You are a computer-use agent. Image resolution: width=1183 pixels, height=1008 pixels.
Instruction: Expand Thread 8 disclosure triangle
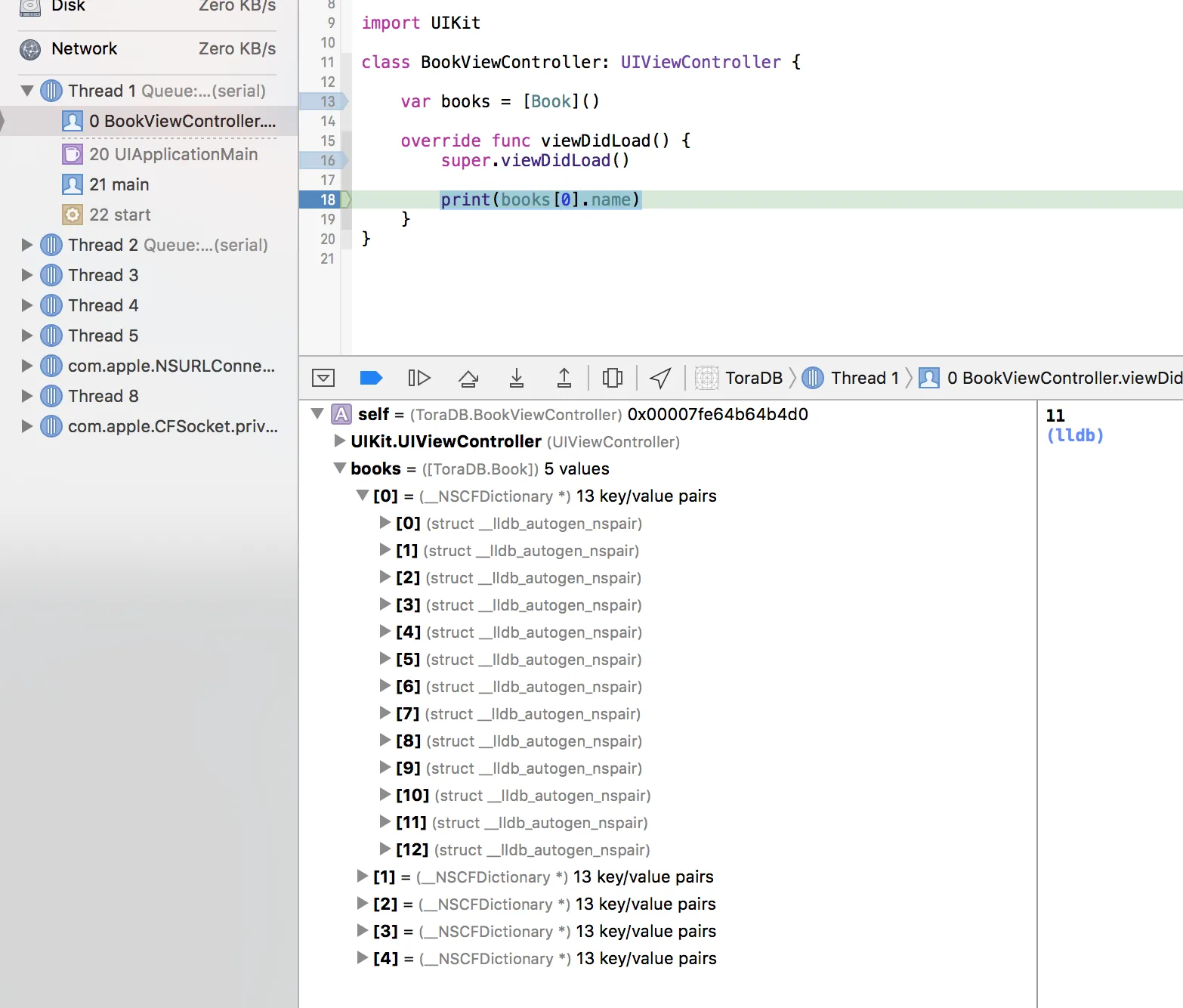(x=27, y=396)
